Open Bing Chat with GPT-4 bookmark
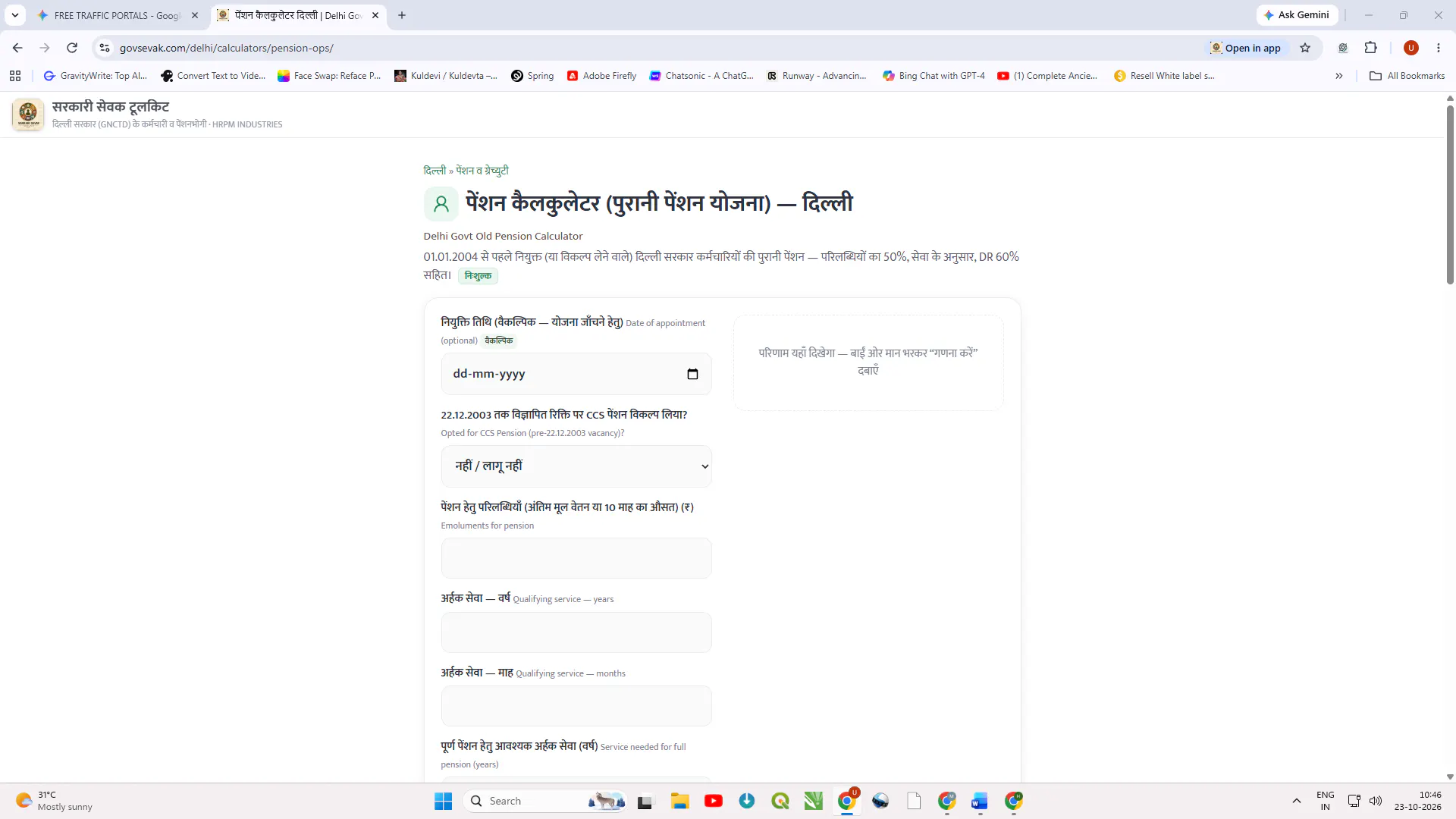The width and height of the screenshot is (1456, 819). [x=934, y=76]
